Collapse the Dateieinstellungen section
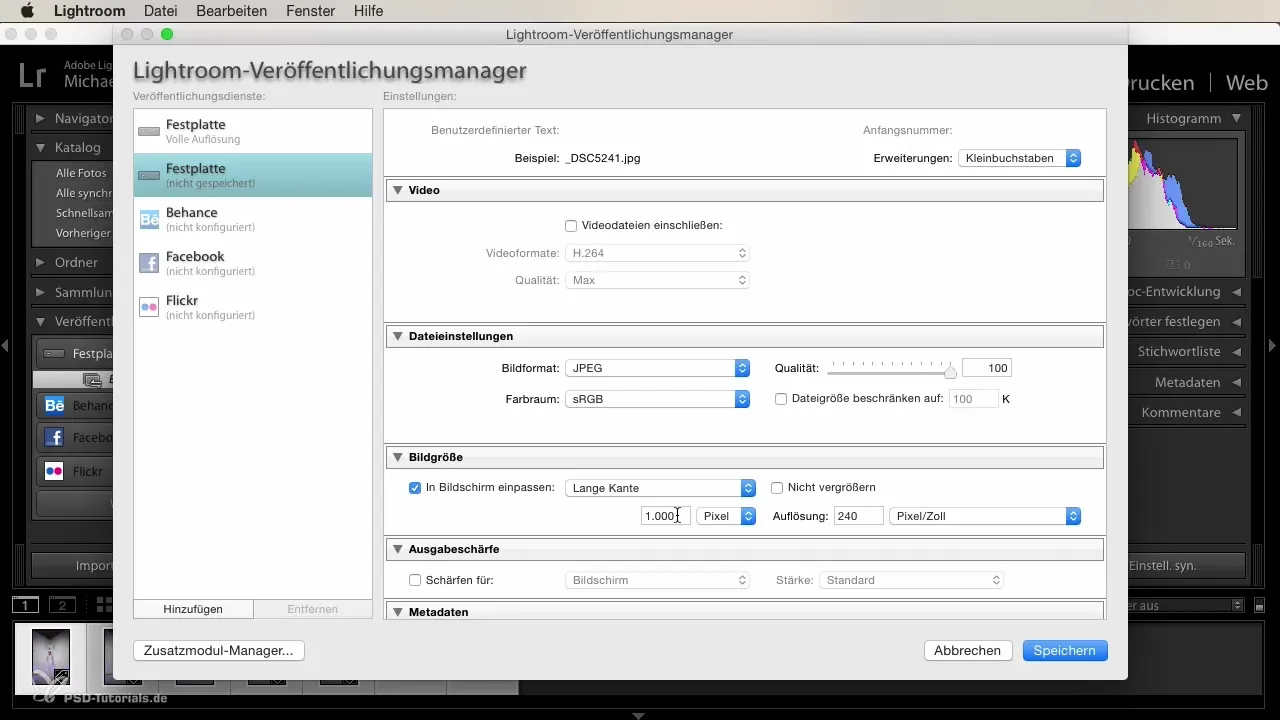Viewport: 1280px width, 720px height. point(397,336)
